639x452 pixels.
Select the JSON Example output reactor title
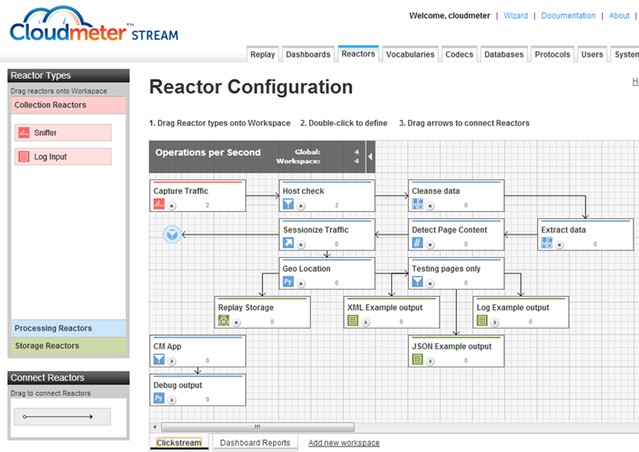tap(452, 346)
